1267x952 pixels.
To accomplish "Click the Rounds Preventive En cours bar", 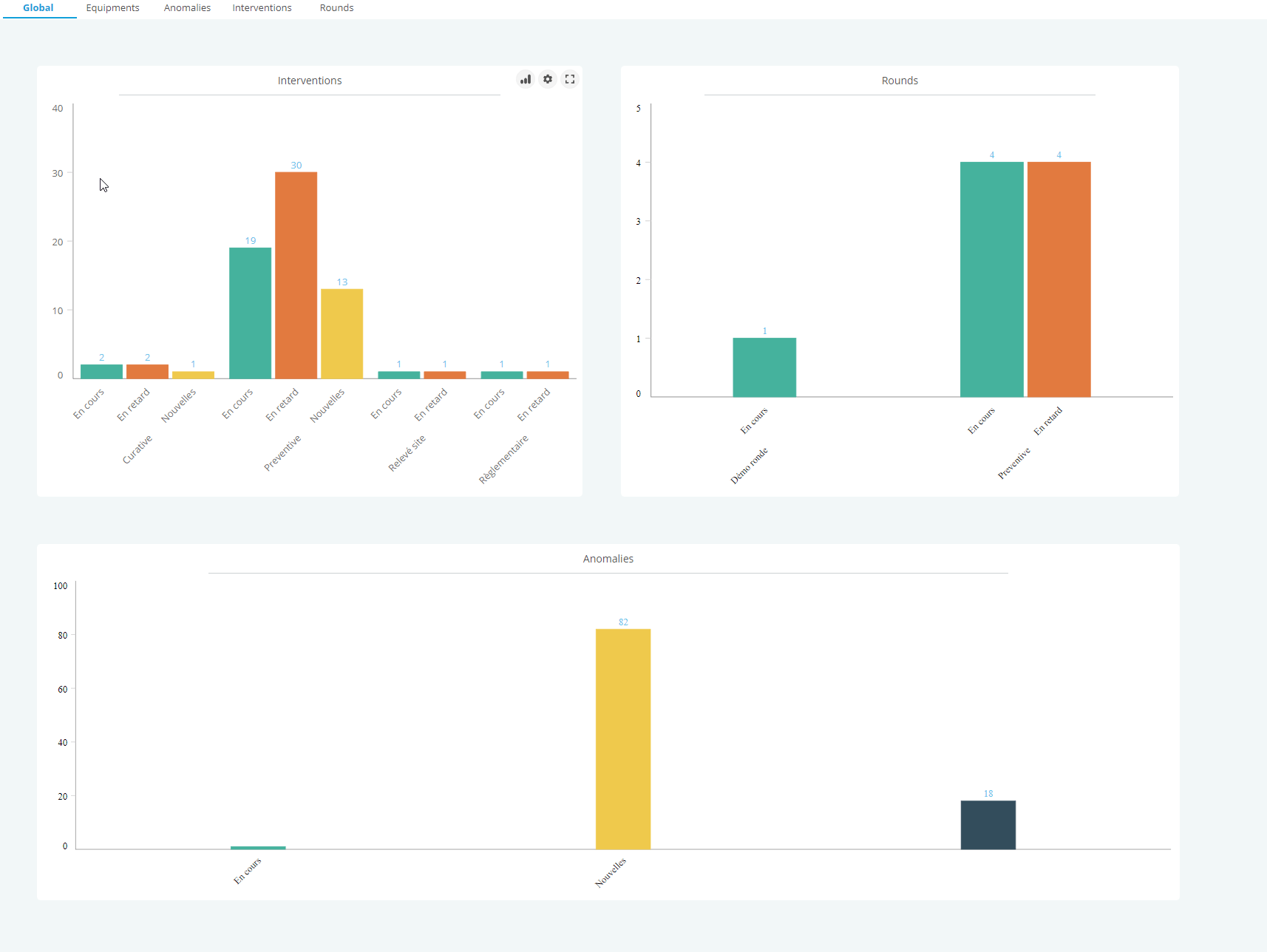I will [992, 279].
